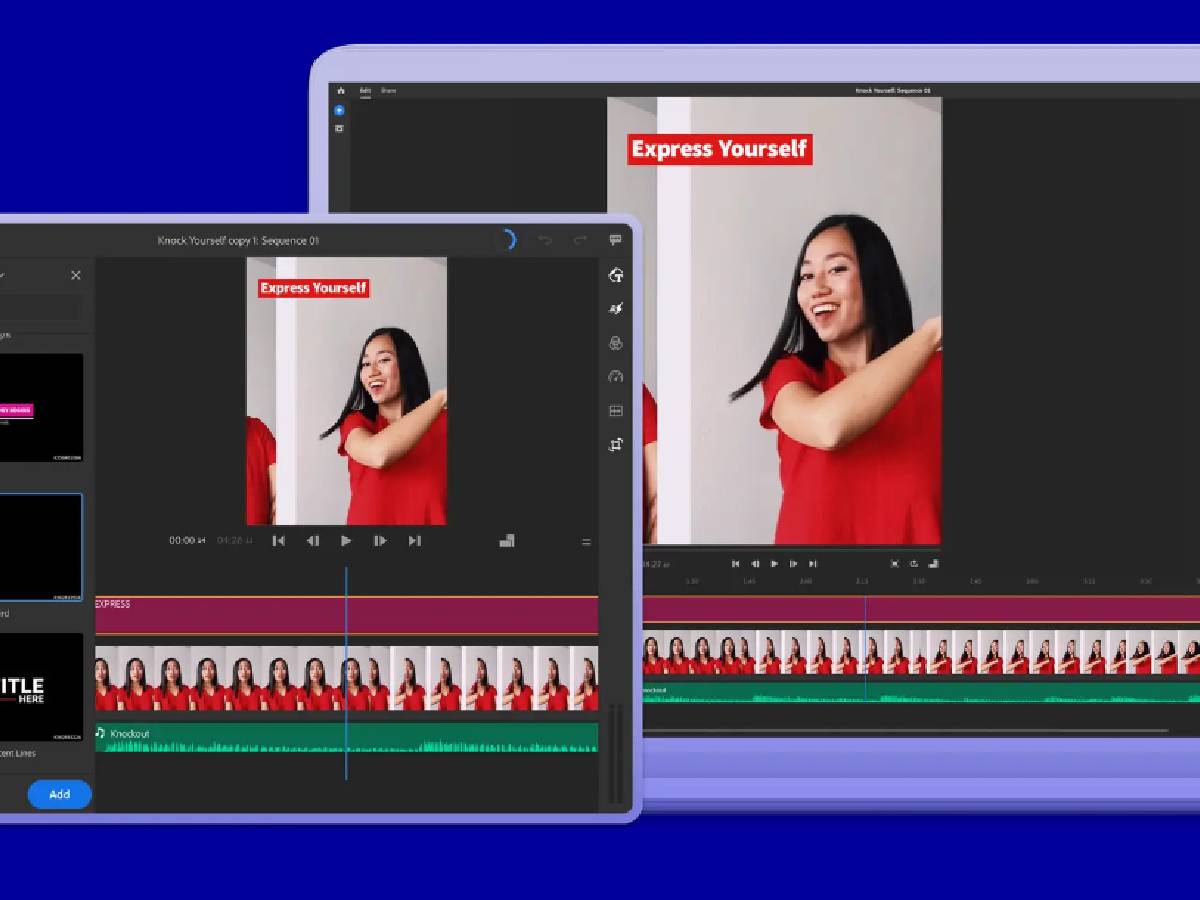Click the Add button in titles panel
Image resolution: width=1200 pixels, height=900 pixels.
tap(60, 794)
